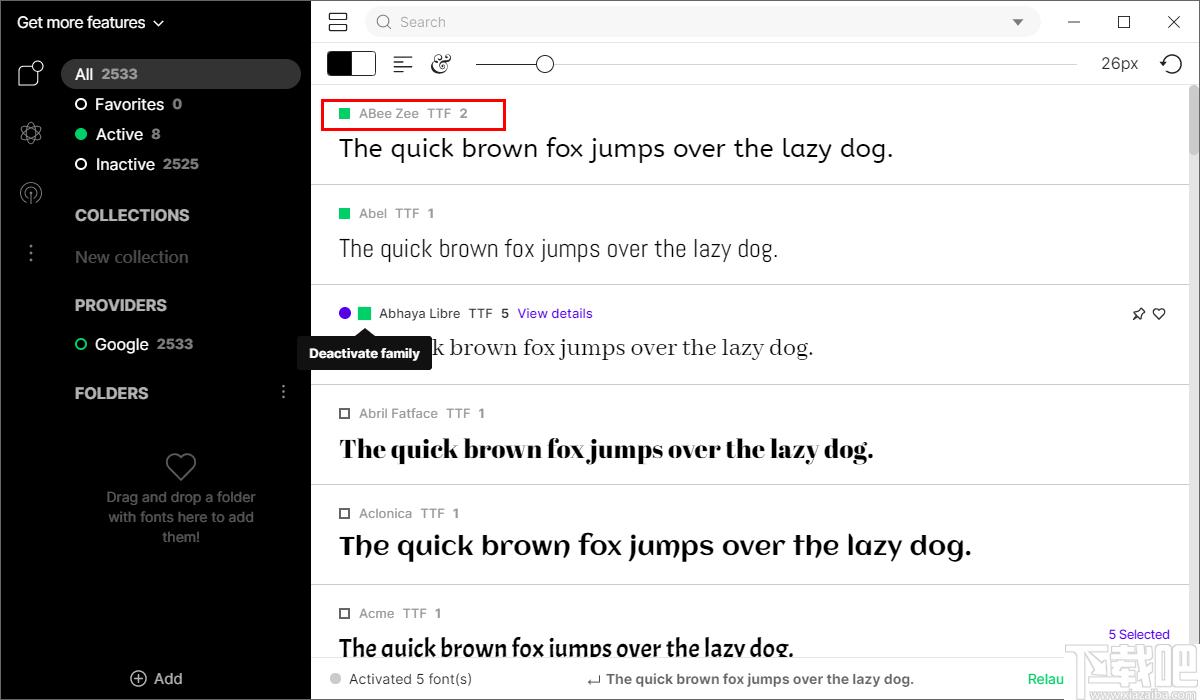Reset preview settings with the circular arrow
Screen dimensions: 1200x700
[1171, 64]
